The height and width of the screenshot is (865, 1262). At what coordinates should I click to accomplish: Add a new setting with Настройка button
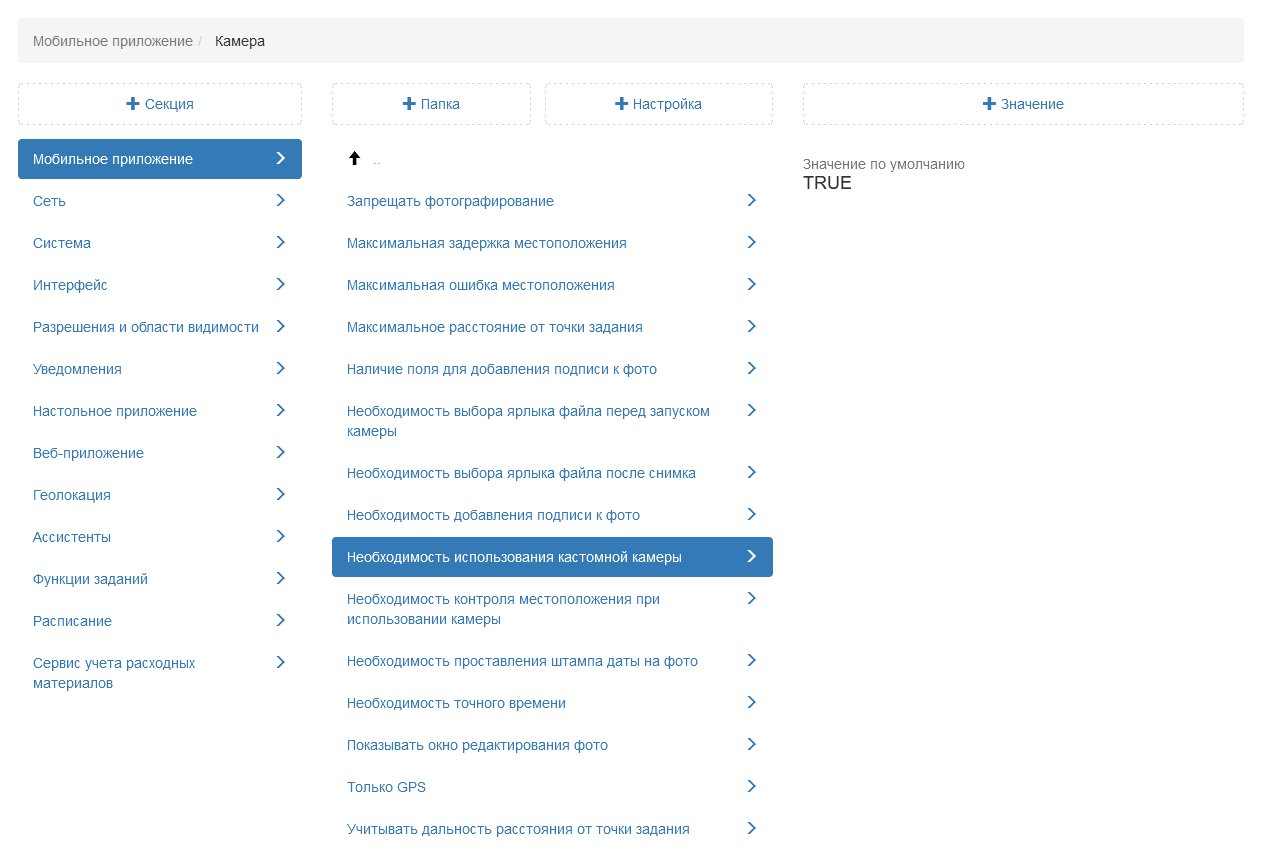(x=659, y=104)
